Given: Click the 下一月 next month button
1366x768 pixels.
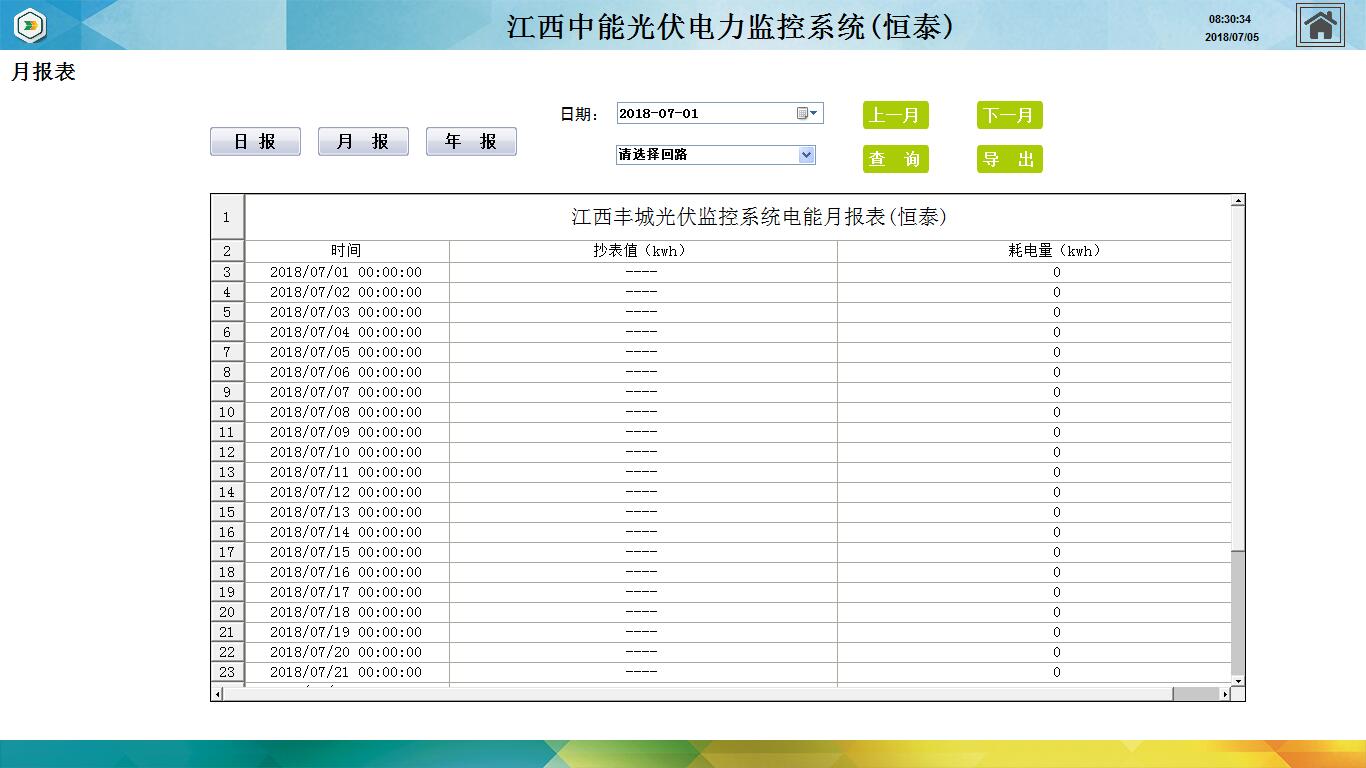Looking at the screenshot, I should click(1009, 116).
